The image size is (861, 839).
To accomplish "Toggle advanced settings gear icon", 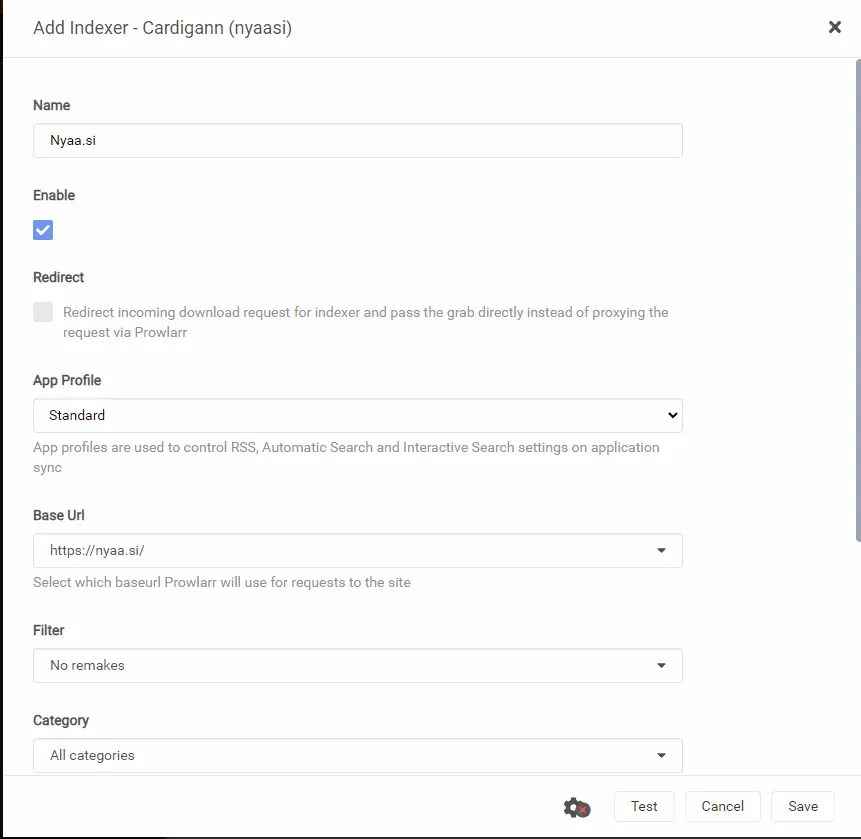I will 576,807.
